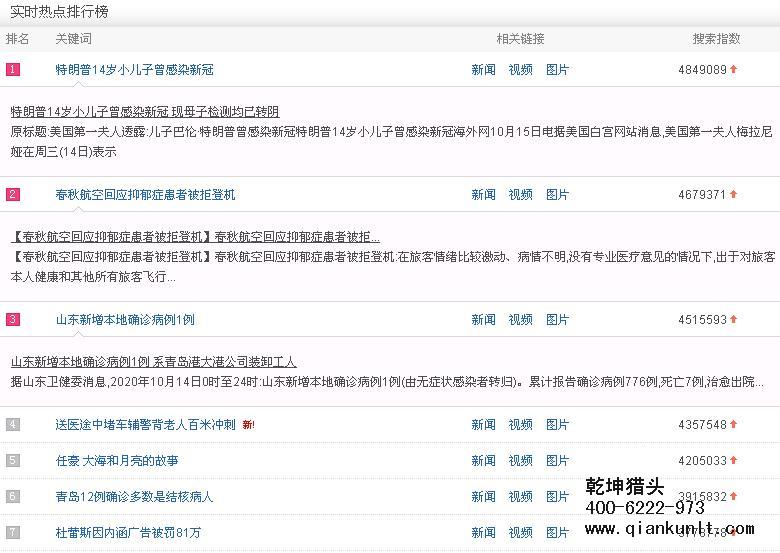
Task: Open 新闻 link for 山东新增本地确诊病例1例
Action: (483, 320)
